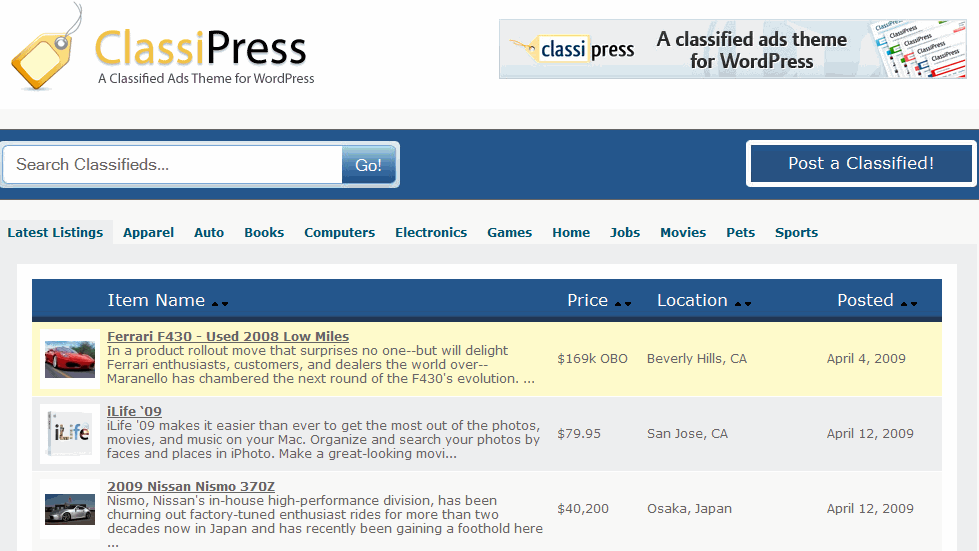Submit search with the Go! button
Image resolution: width=979 pixels, height=551 pixels.
click(368, 165)
